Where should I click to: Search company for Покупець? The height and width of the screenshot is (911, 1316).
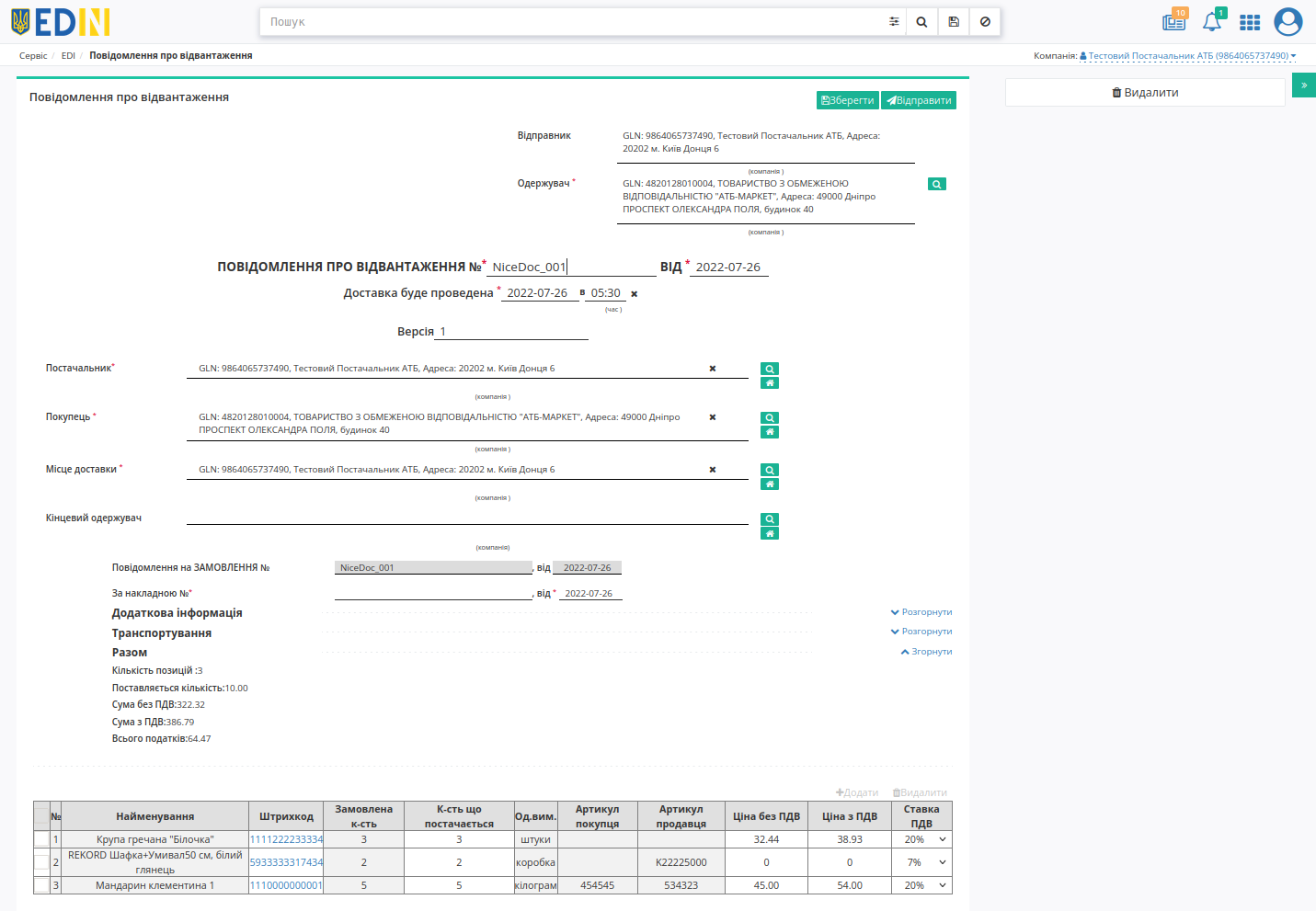point(770,417)
